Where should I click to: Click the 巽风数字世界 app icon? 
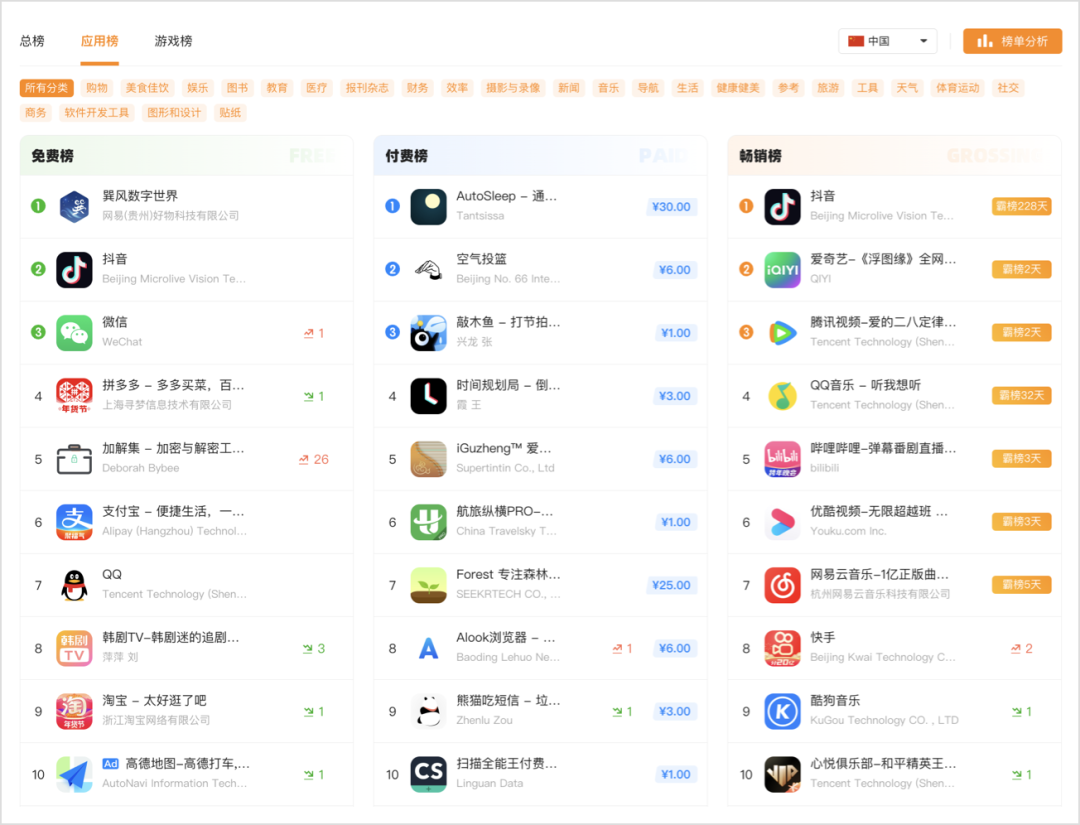pyautogui.click(x=74, y=207)
